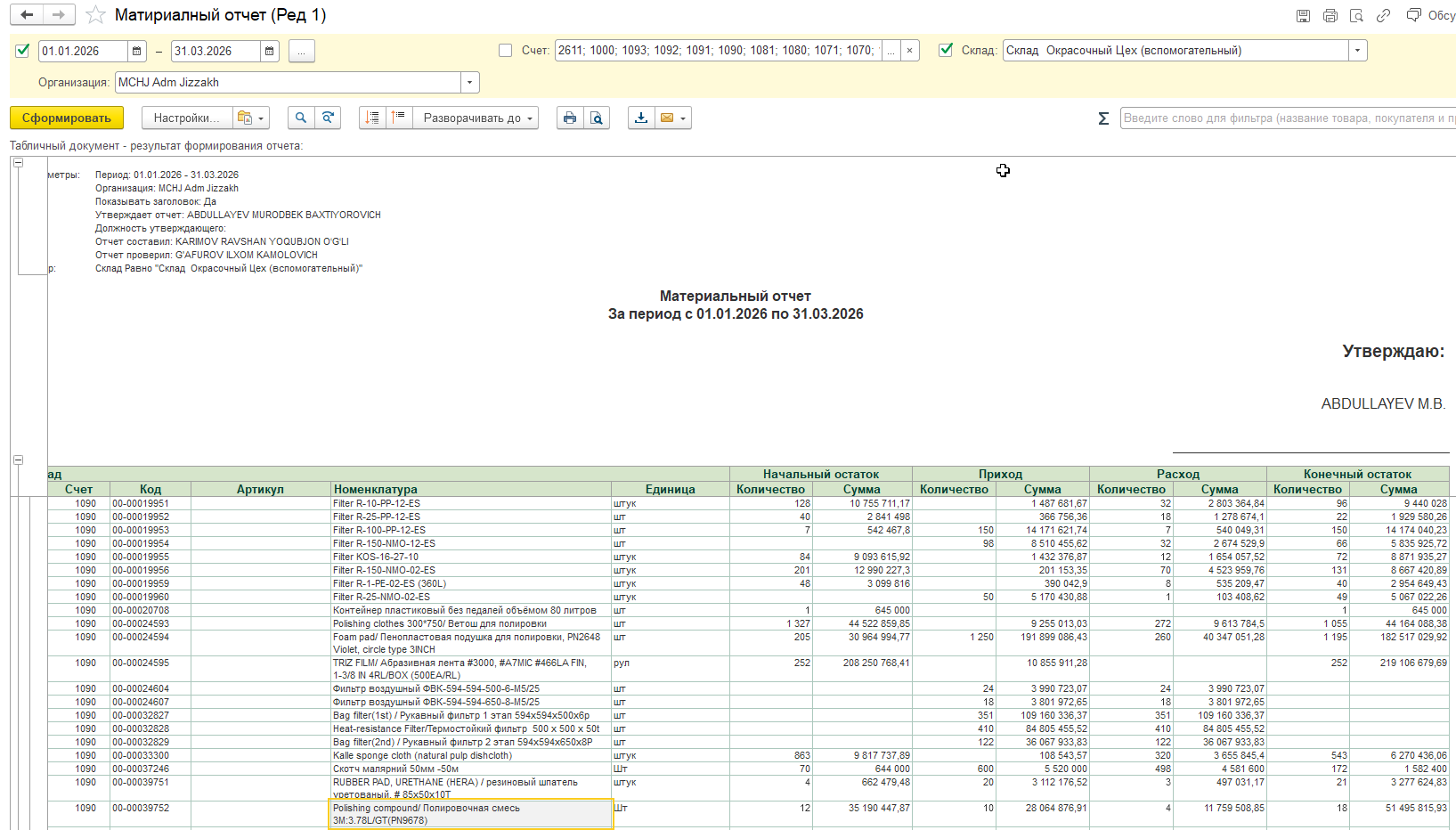The image size is (1456, 830).
Task: Go forward using the right arrow button
Action: 58,15
